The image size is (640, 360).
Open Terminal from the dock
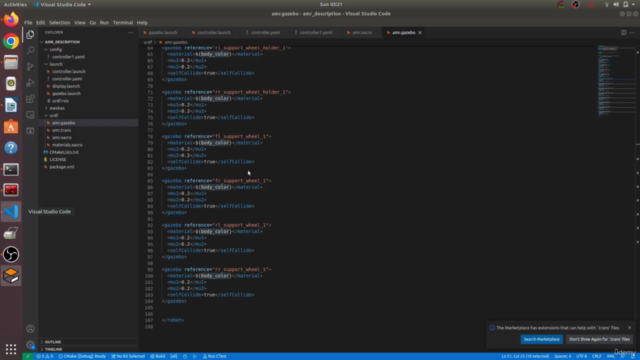(x=11, y=169)
